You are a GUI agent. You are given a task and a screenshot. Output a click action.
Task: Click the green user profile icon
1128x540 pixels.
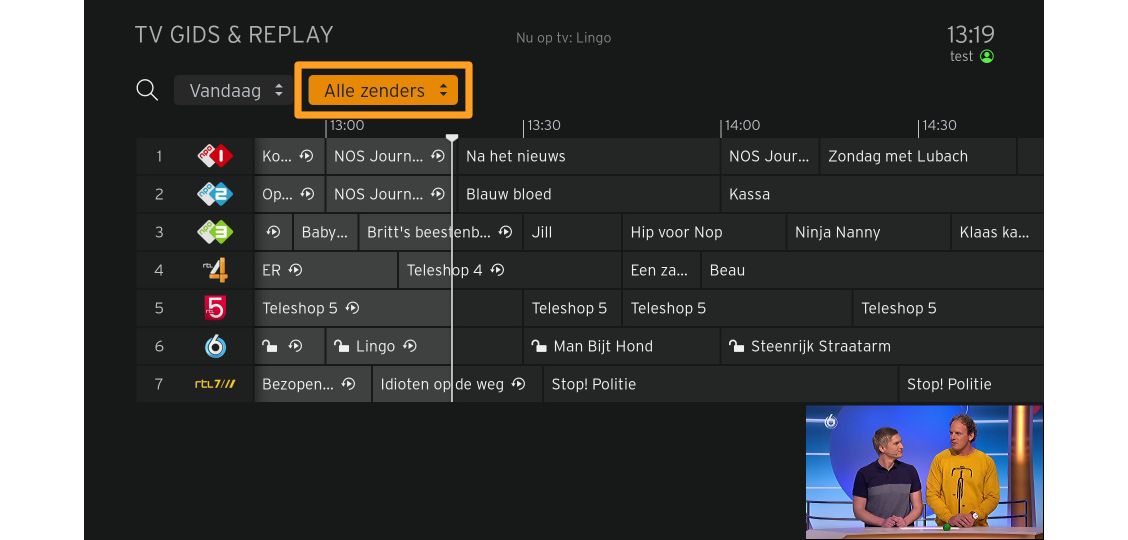[x=987, y=57]
